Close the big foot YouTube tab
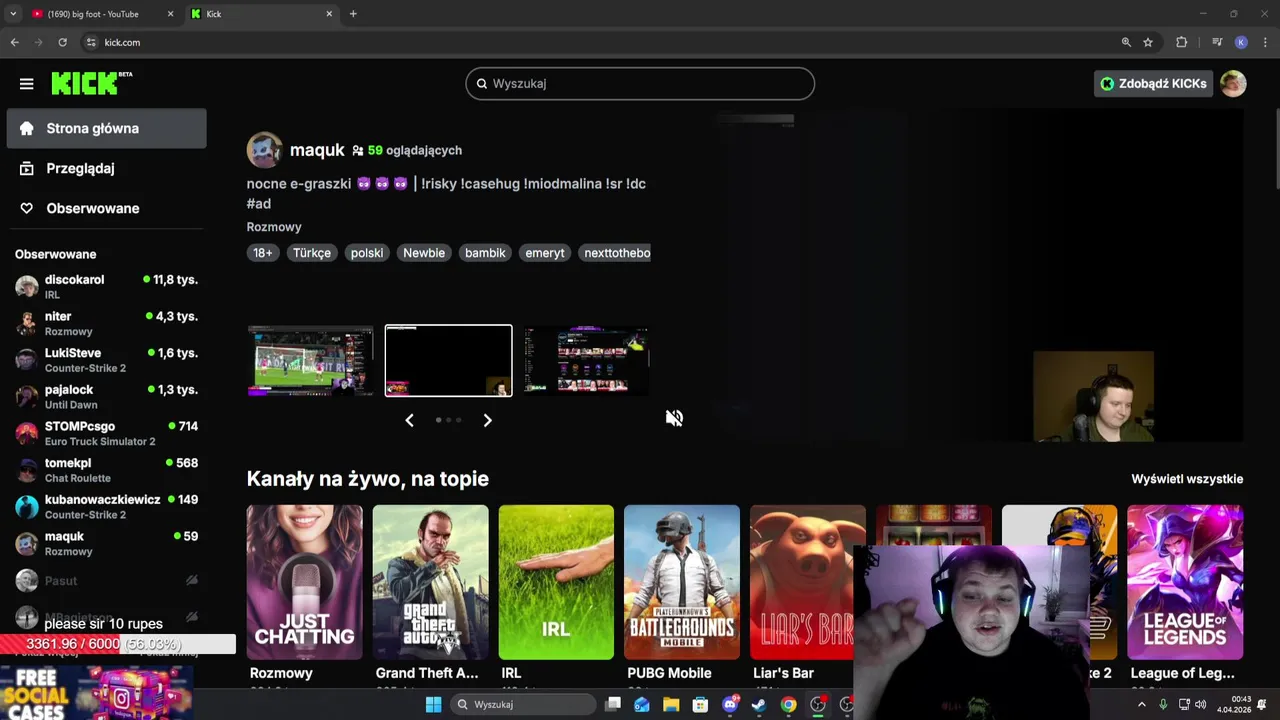The height and width of the screenshot is (720, 1280). coord(170,14)
